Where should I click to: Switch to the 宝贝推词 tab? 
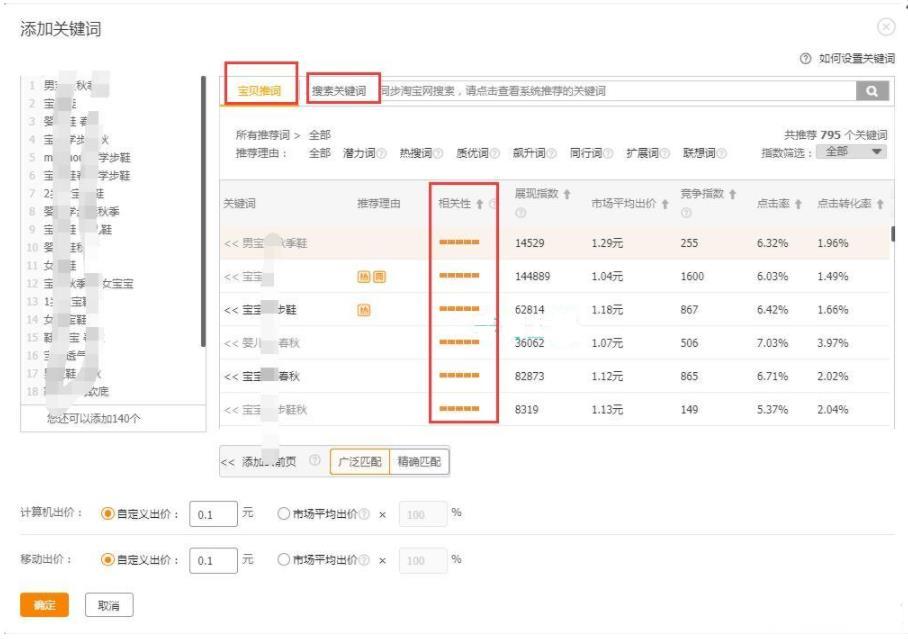pyautogui.click(x=258, y=91)
